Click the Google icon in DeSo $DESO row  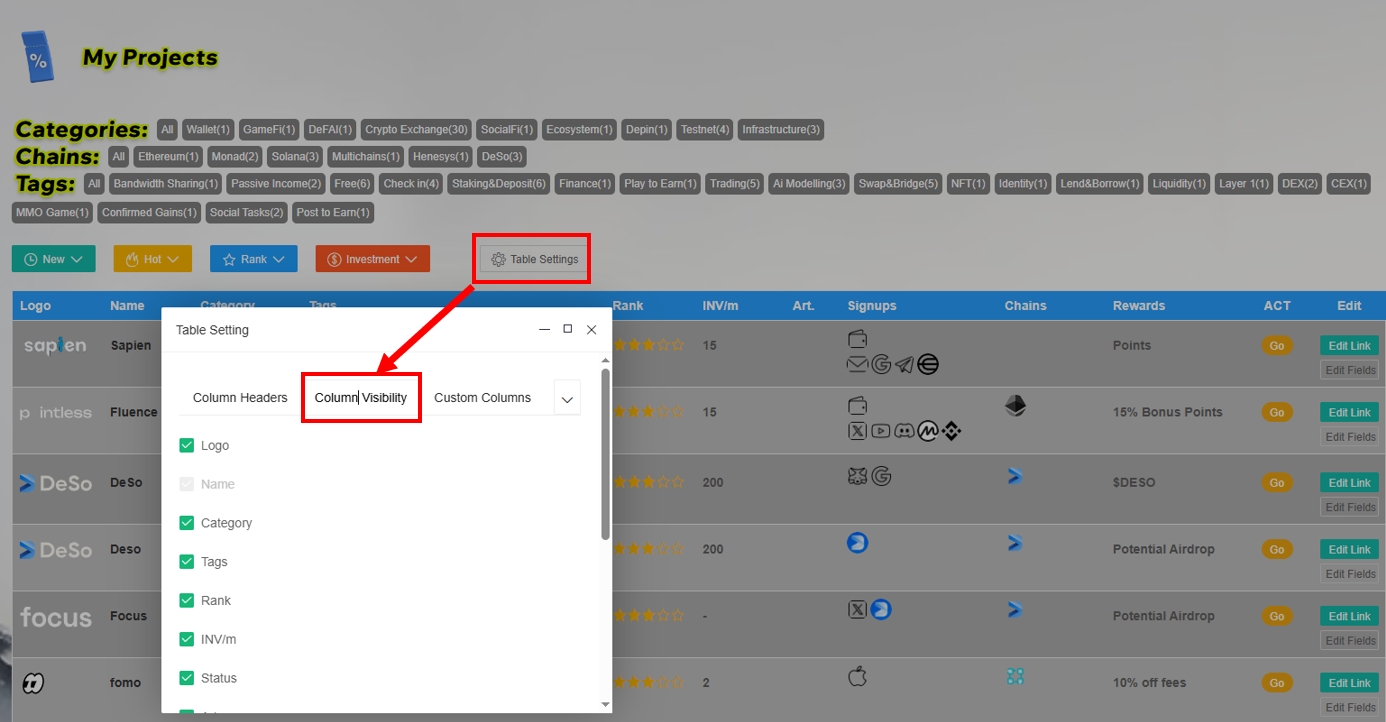(881, 476)
